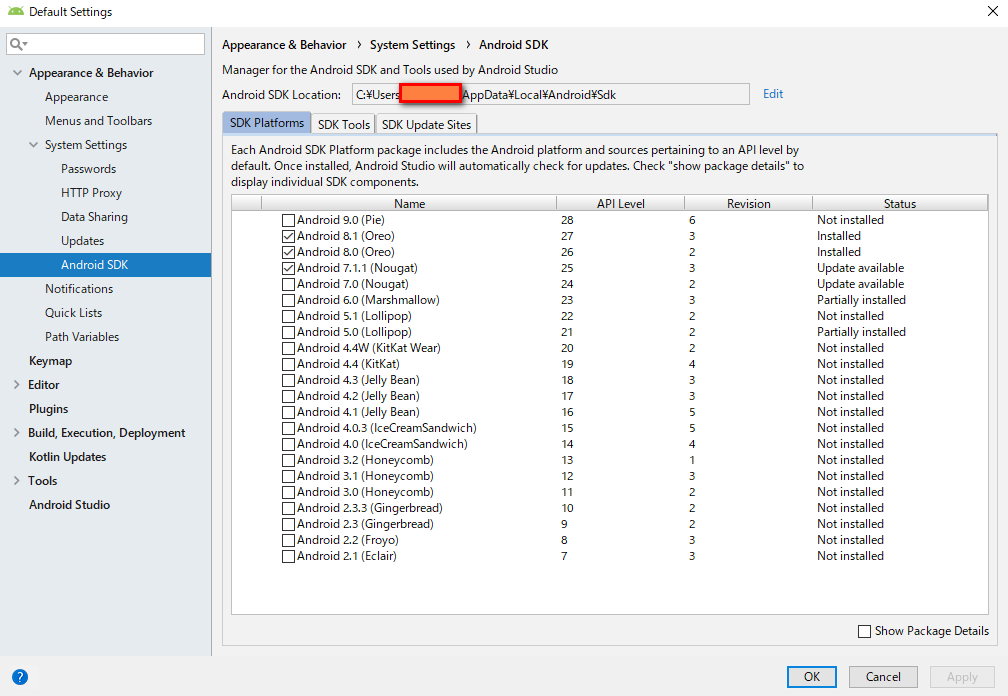Image resolution: width=1008 pixels, height=696 pixels.
Task: Check Android 2.1 (Eclair) checkbox
Action: pos(288,557)
